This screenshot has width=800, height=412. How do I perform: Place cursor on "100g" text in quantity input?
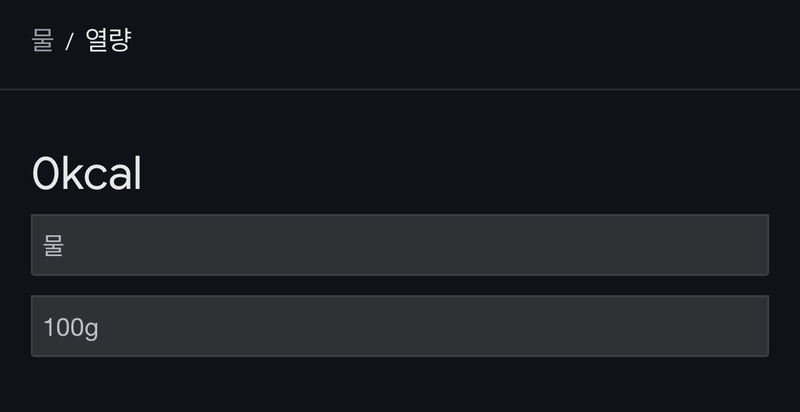pos(71,328)
